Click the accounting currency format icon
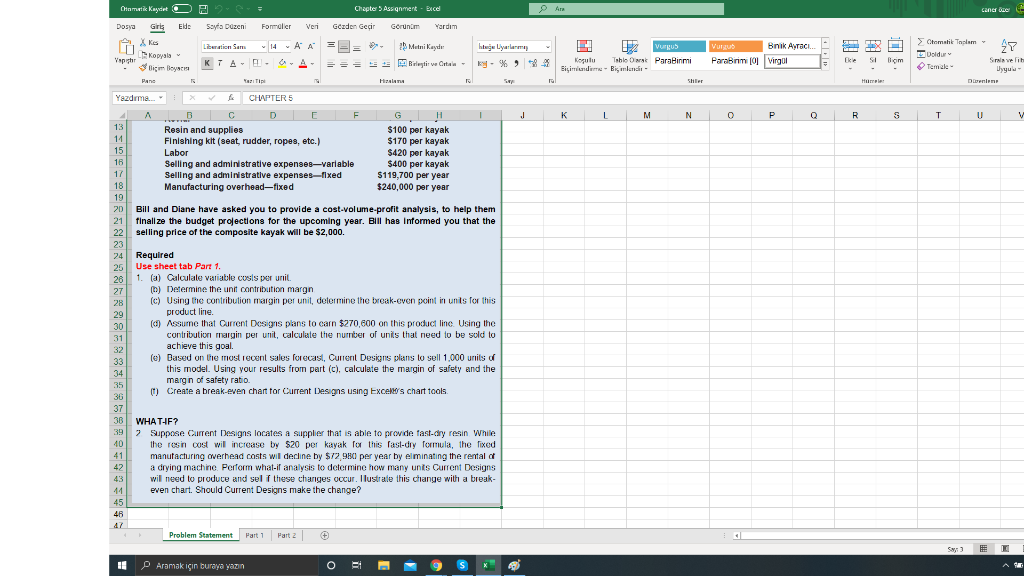Screen dimensions: 1024x576 pyautogui.click(x=482, y=64)
